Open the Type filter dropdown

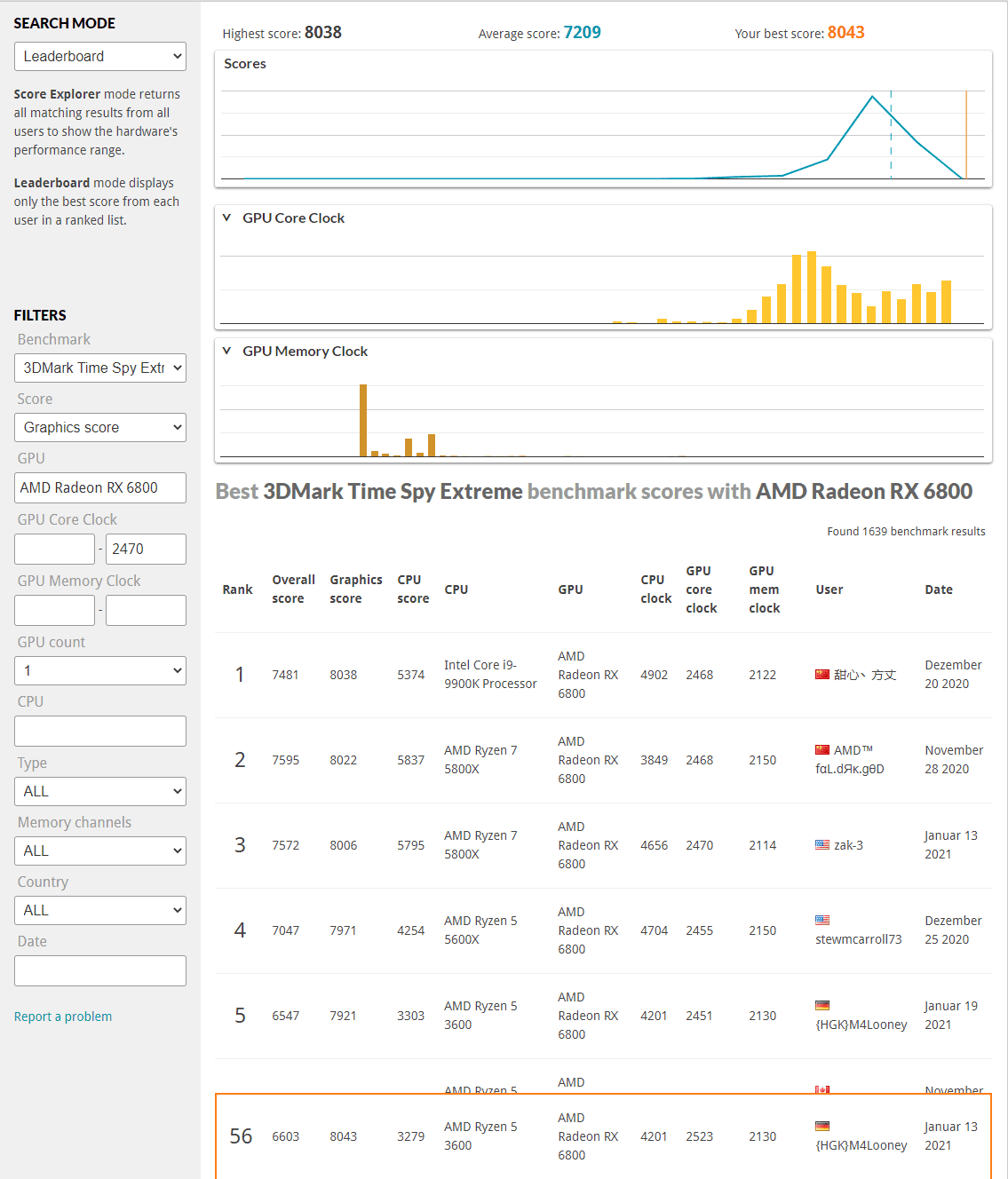click(100, 791)
